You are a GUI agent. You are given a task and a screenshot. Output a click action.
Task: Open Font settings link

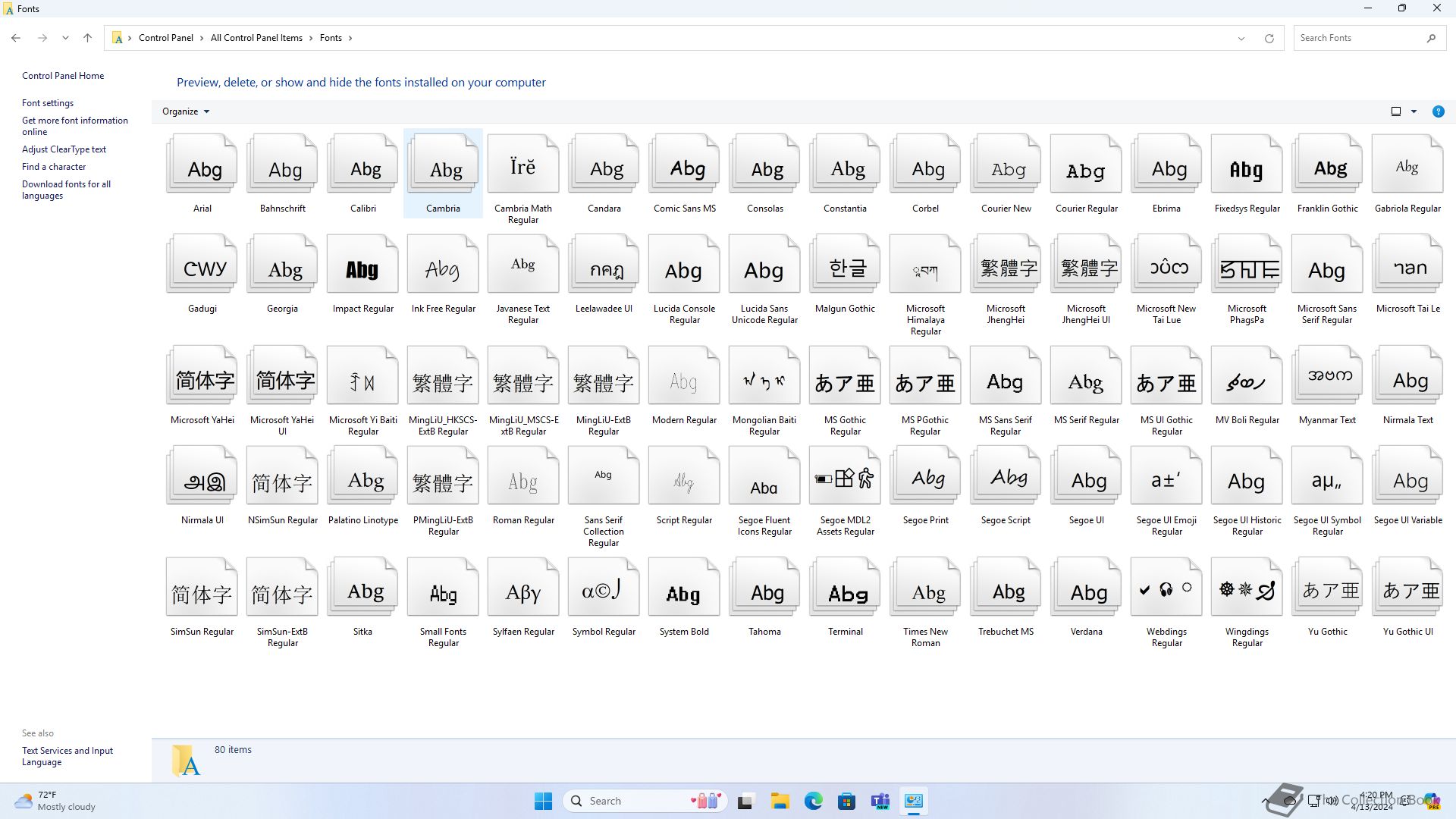[x=48, y=103]
